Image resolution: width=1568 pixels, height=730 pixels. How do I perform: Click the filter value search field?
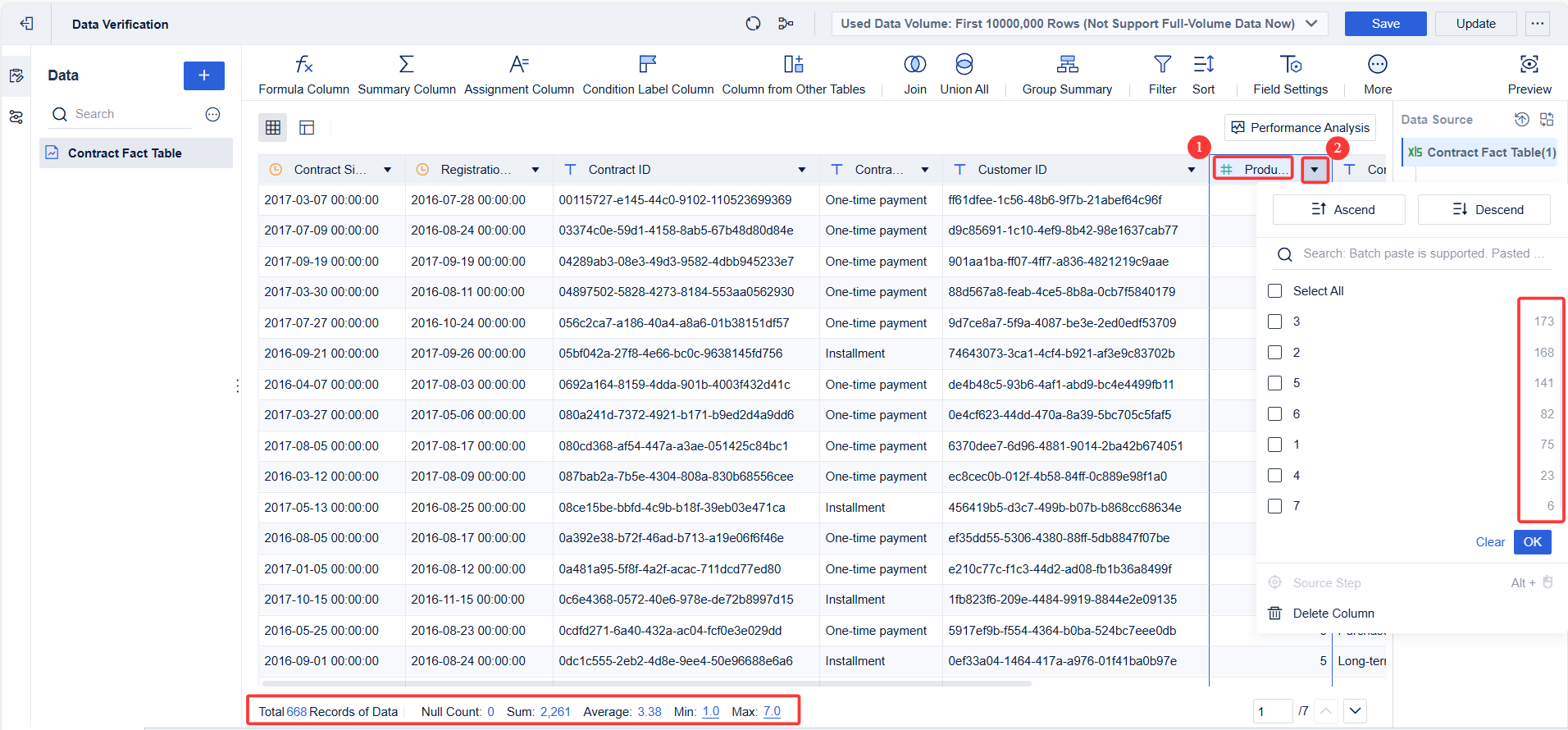pyautogui.click(x=1411, y=254)
